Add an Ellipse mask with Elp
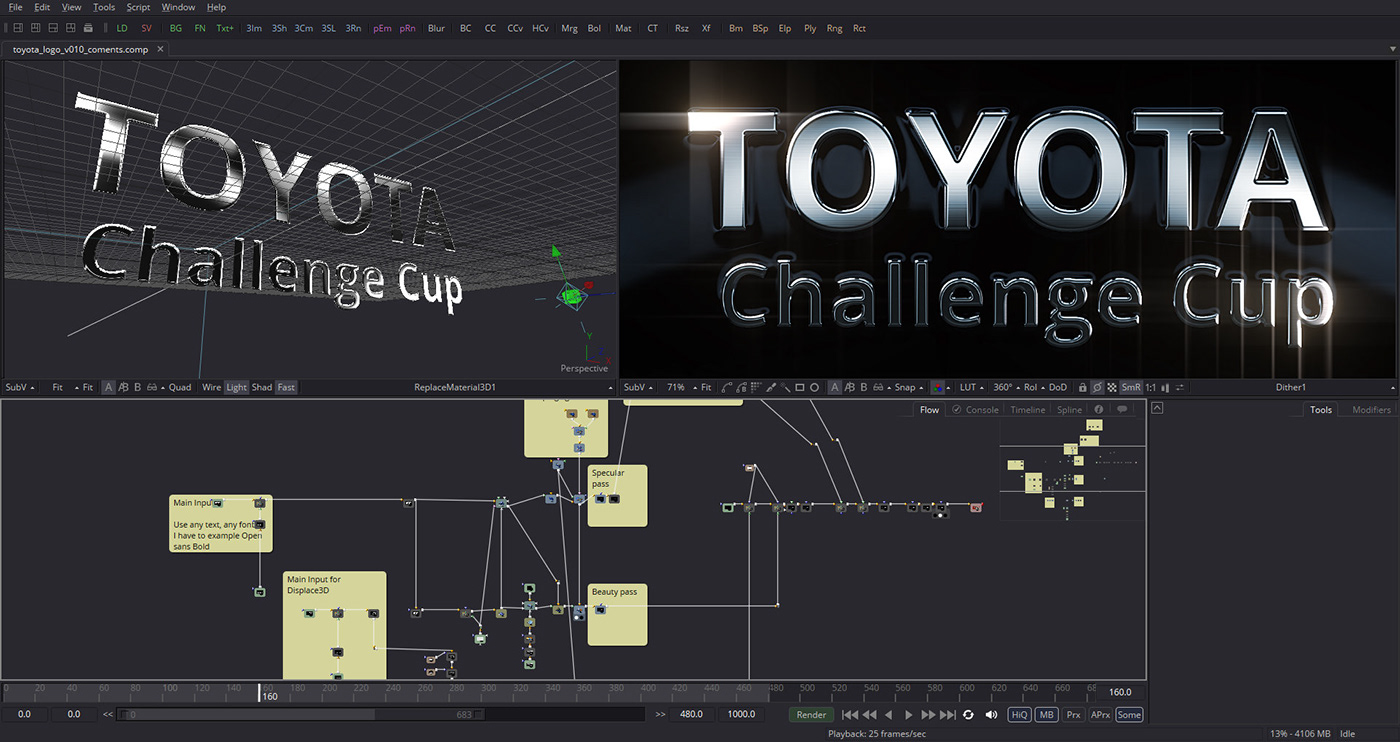The image size is (1400, 742). [x=785, y=28]
